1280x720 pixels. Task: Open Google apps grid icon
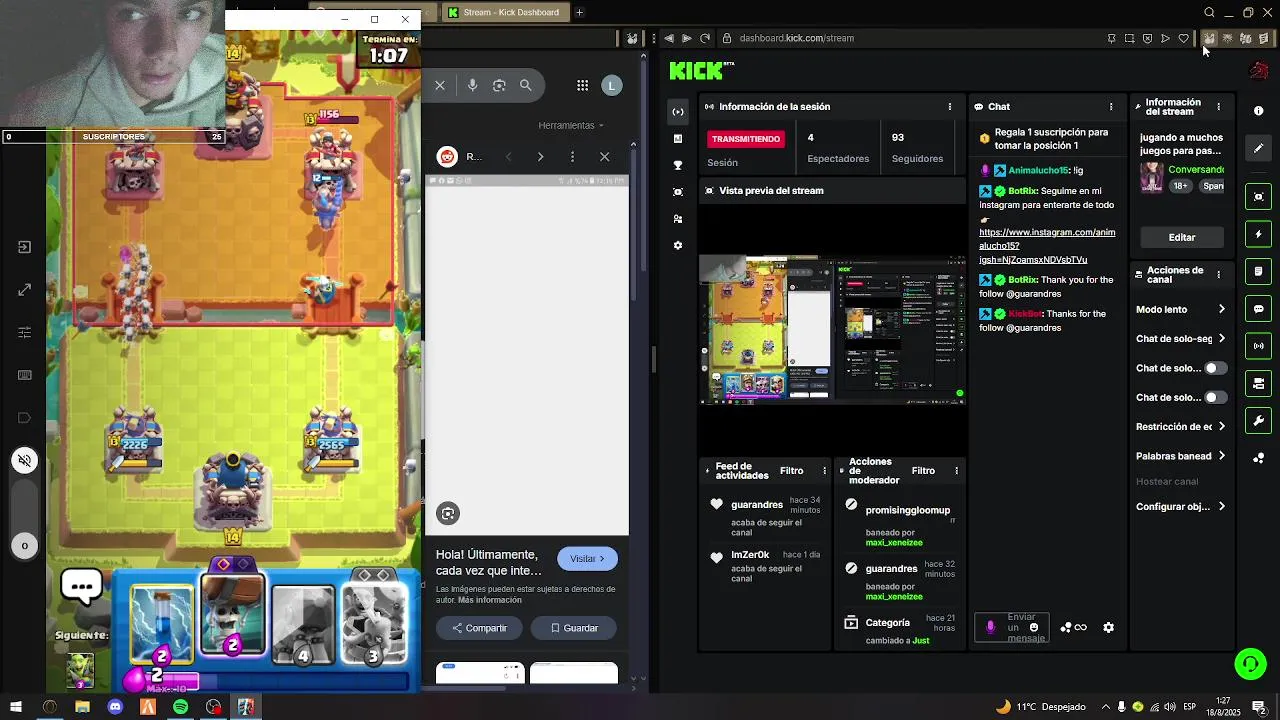click(x=582, y=85)
